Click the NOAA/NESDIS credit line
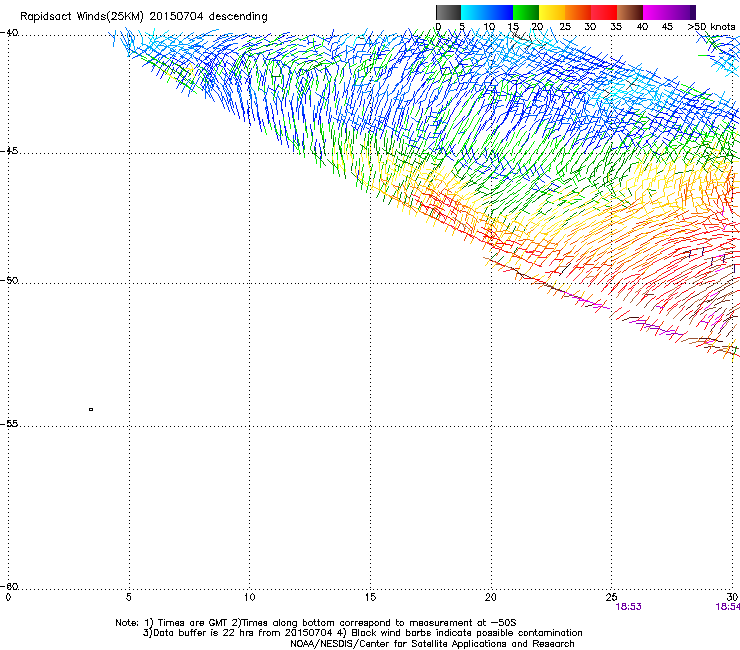The image size is (740, 650). (432, 644)
